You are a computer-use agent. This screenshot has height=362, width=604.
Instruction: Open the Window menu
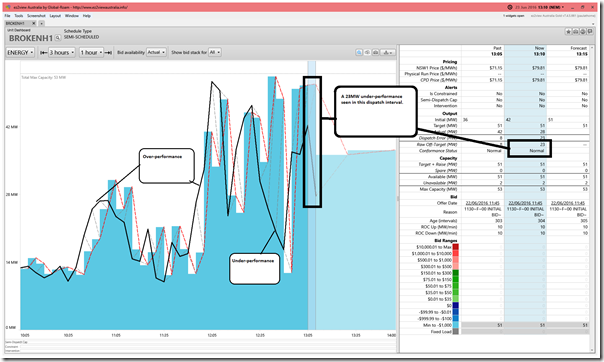[x=72, y=16]
